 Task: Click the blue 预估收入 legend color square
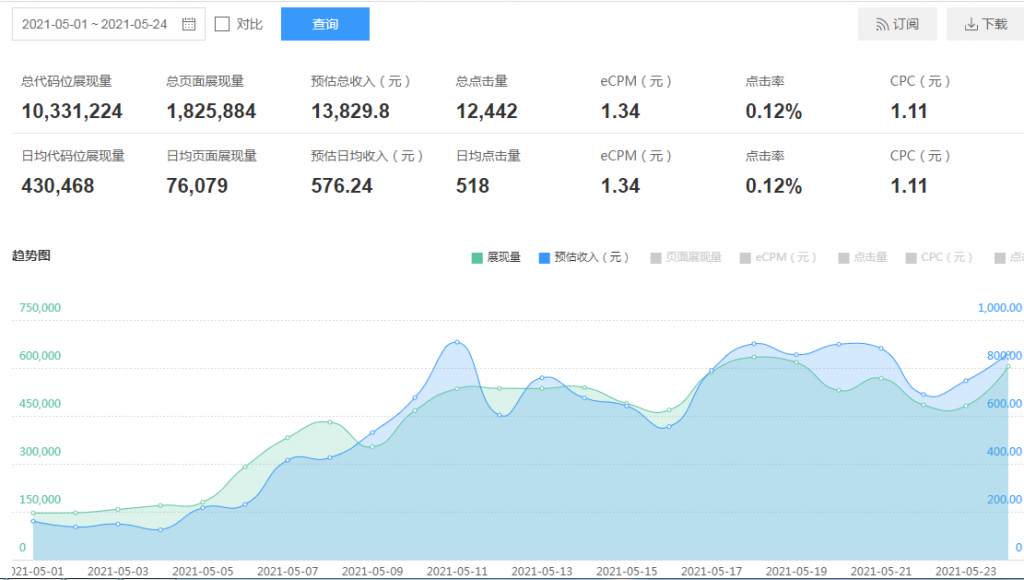[544, 258]
